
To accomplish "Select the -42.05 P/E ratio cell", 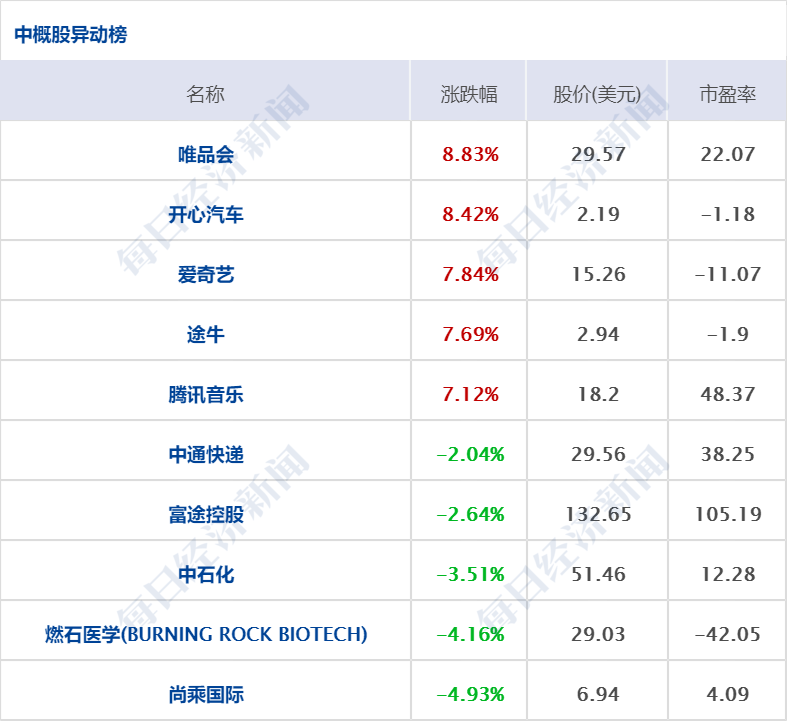I will point(728,634).
